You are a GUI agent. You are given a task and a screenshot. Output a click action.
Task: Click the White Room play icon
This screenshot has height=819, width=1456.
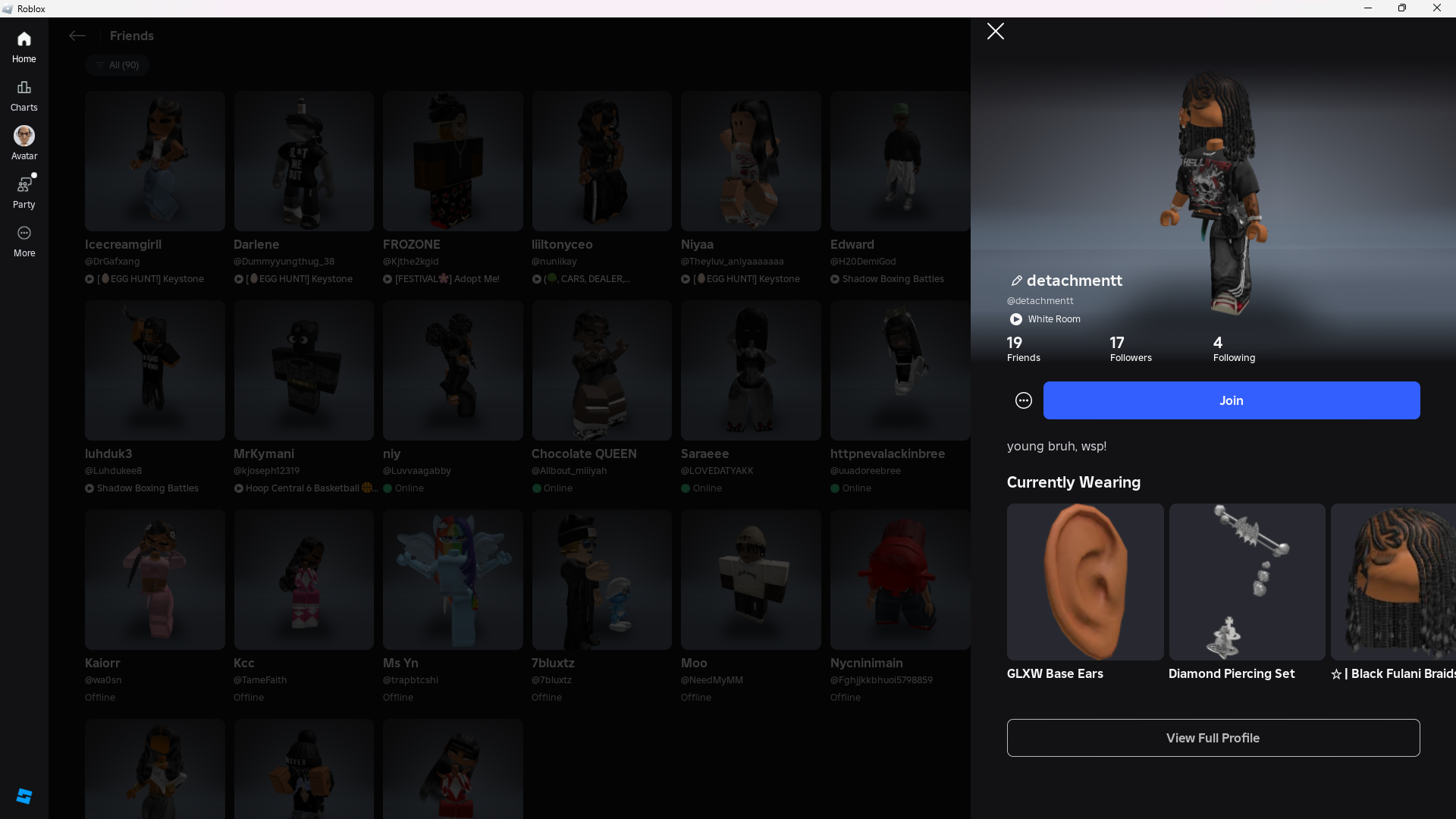tap(1016, 319)
